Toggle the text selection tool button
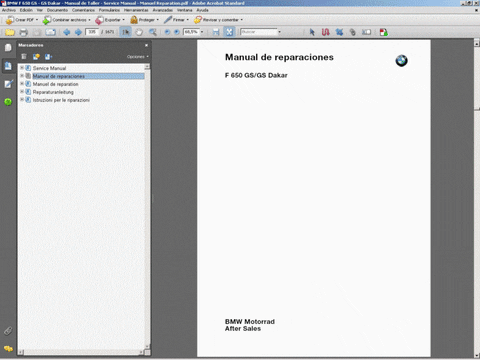The width and height of the screenshot is (480, 360). tap(126, 32)
